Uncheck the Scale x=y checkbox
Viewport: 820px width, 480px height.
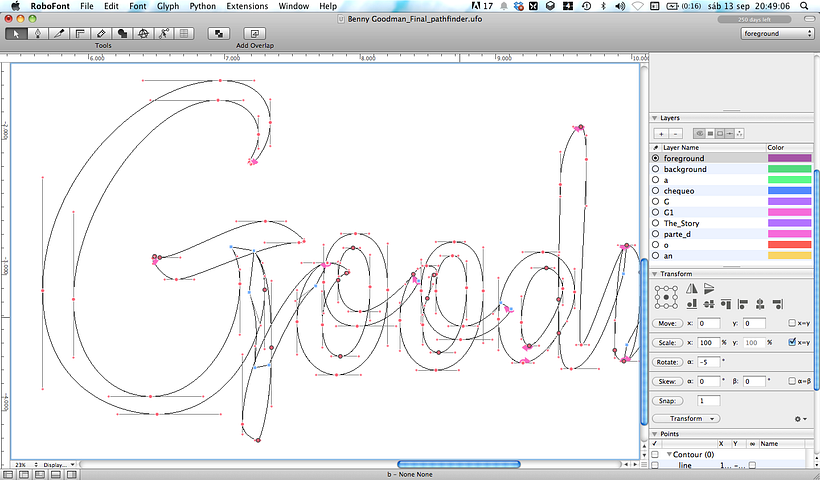pyautogui.click(x=793, y=342)
